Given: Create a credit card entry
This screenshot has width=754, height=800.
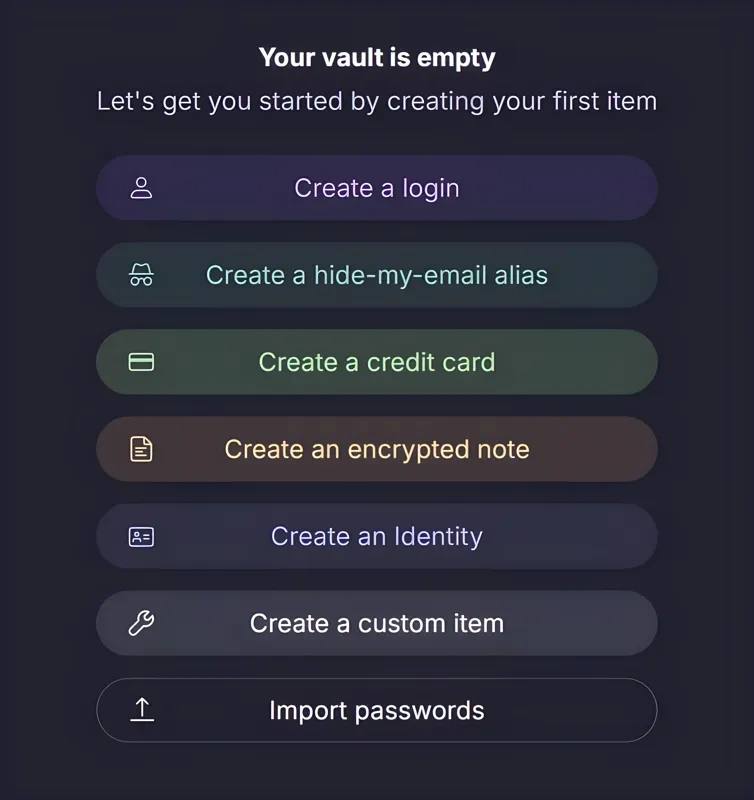Looking at the screenshot, I should tap(377, 362).
